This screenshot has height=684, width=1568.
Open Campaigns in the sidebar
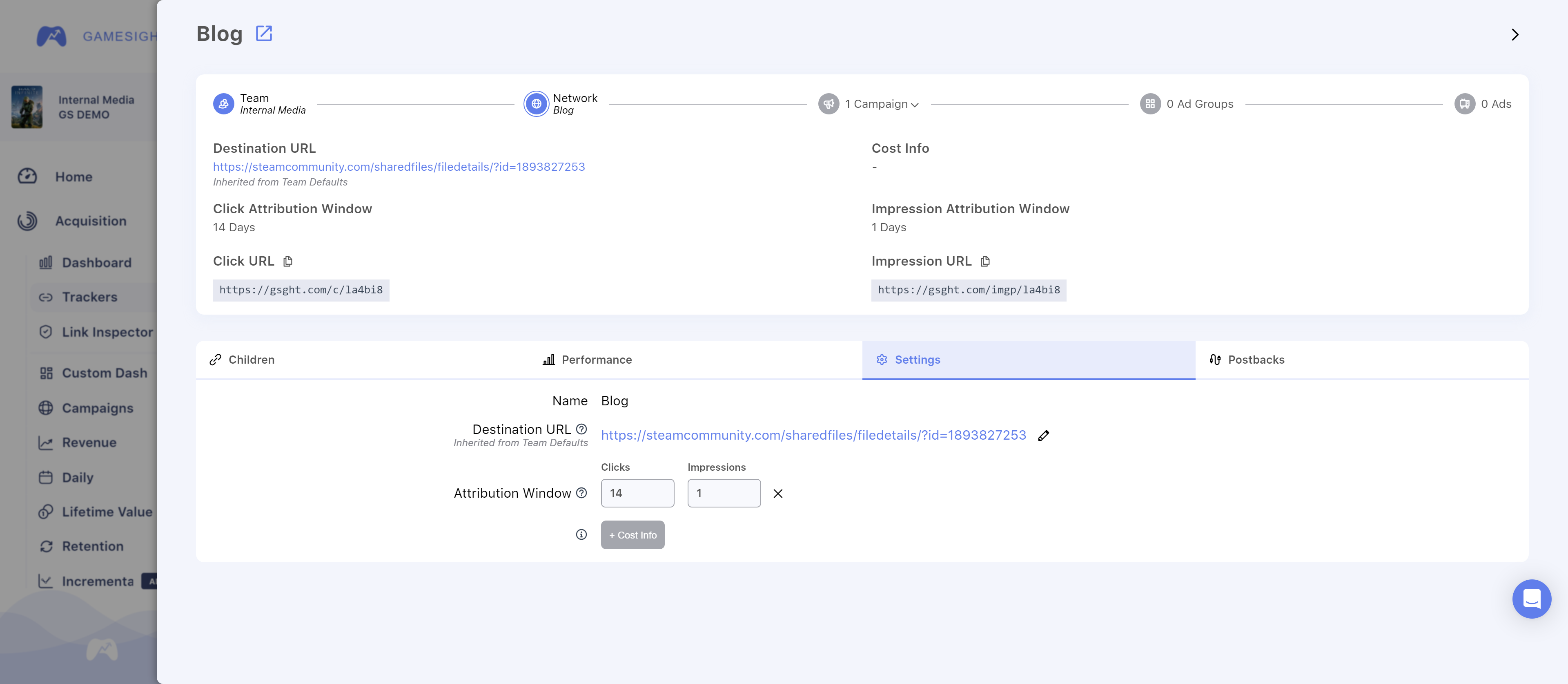98,408
